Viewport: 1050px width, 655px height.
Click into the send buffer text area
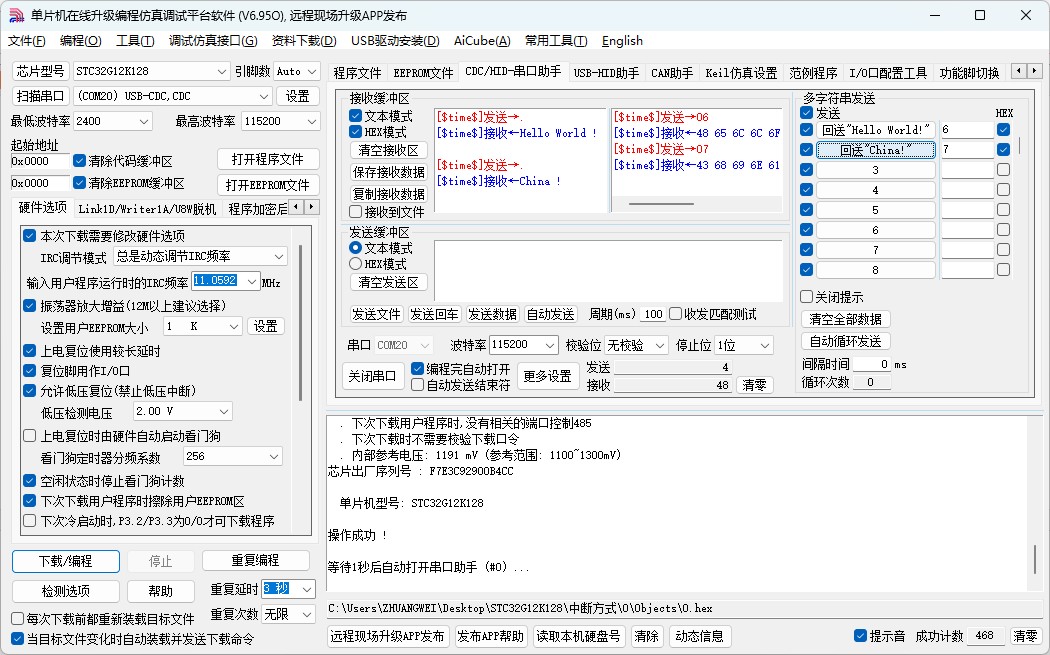pyautogui.click(x=608, y=271)
